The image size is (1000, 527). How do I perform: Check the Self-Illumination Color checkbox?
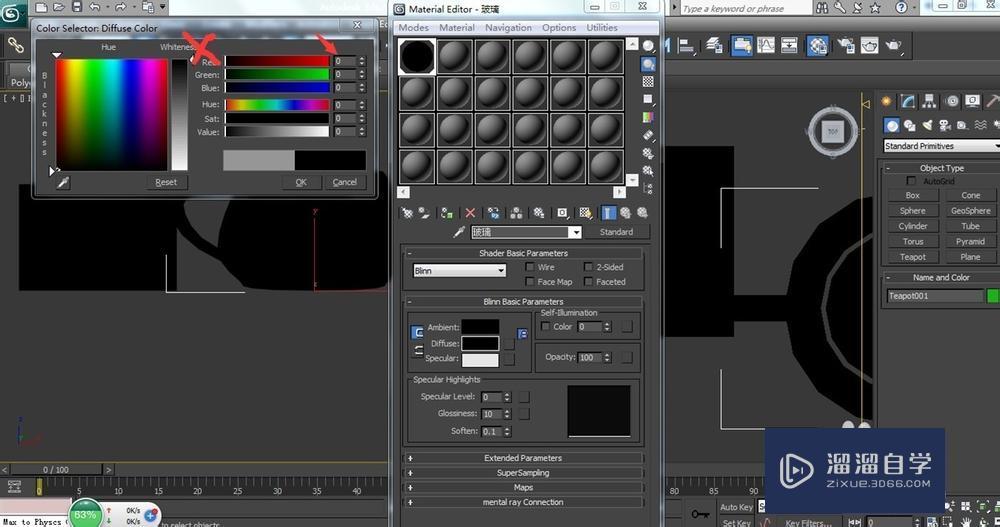click(545, 327)
